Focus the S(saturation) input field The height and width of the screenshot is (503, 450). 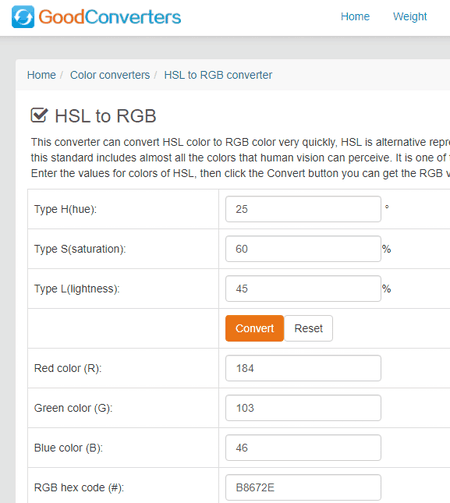[x=303, y=249]
